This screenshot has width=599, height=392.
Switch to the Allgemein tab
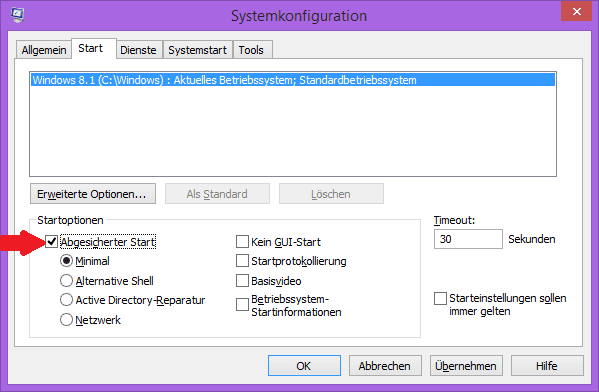[44, 50]
